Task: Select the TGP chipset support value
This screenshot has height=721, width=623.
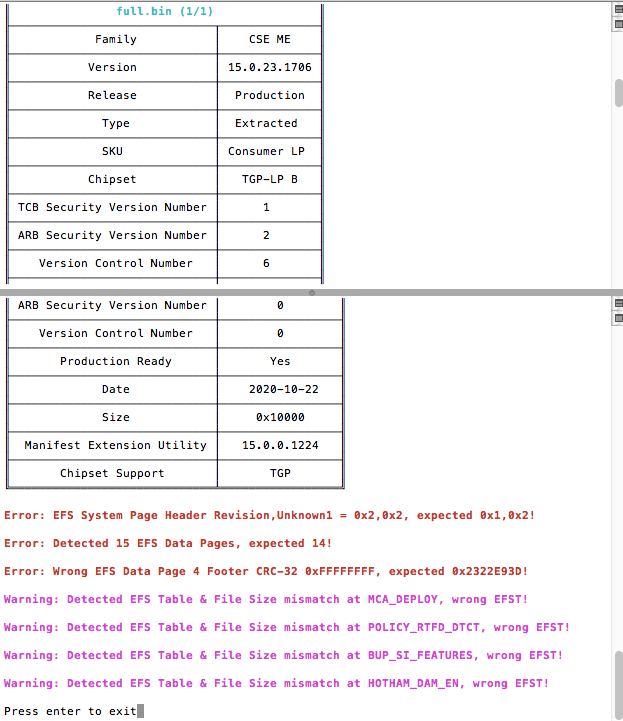Action: [280, 474]
